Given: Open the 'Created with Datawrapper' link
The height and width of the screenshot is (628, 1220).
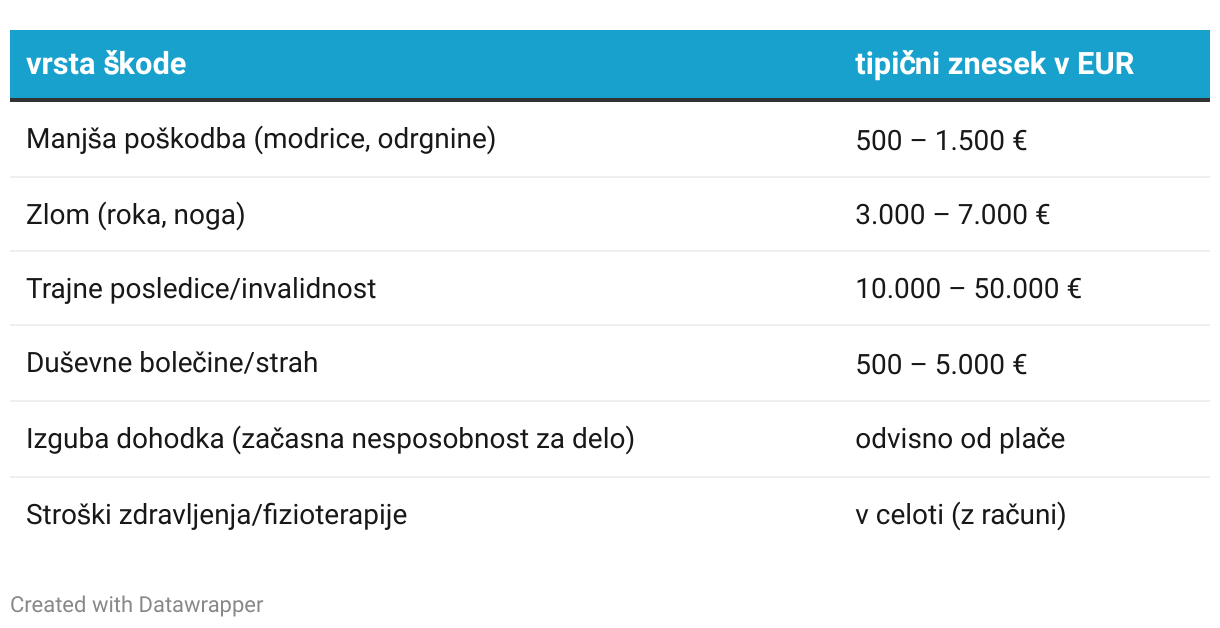Looking at the screenshot, I should point(137,604).
